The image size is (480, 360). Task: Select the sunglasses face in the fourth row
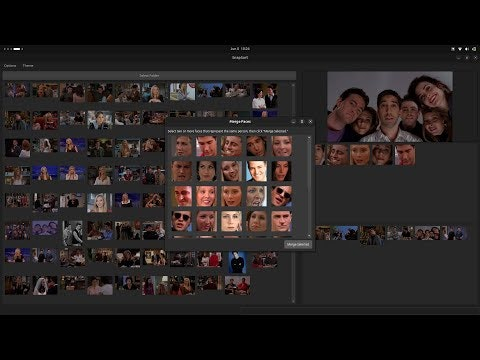tap(182, 221)
